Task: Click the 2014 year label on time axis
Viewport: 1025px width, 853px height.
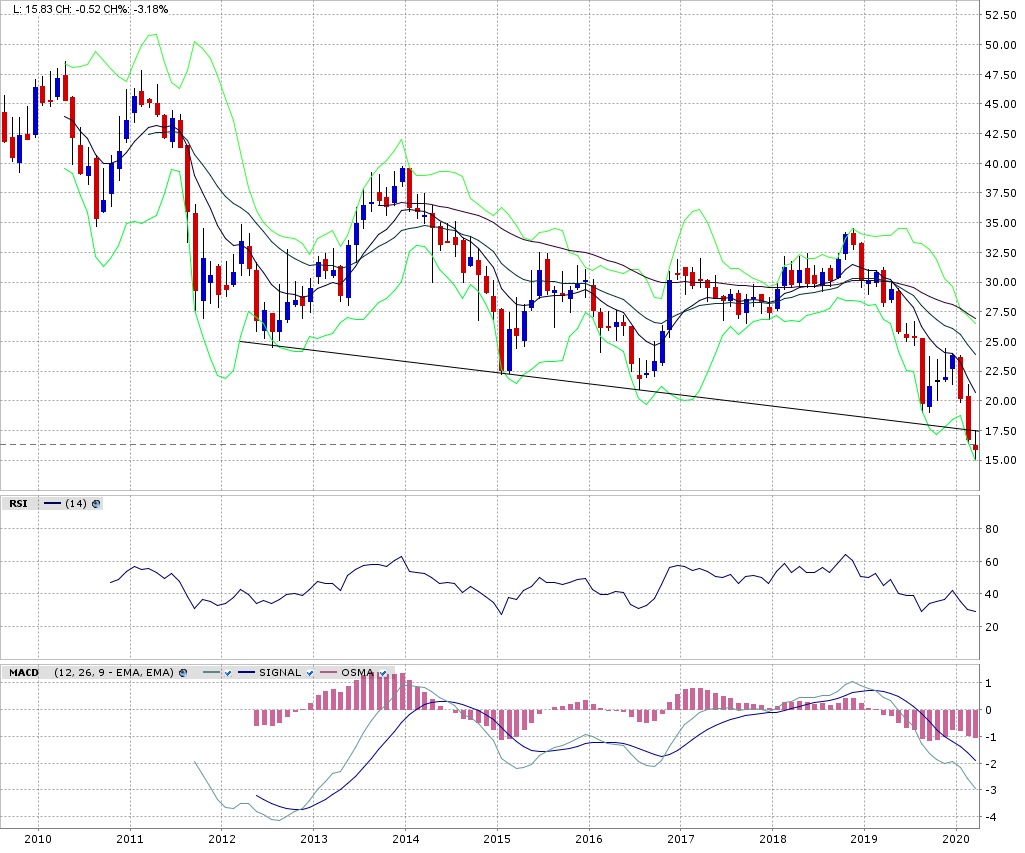Action: (405, 840)
